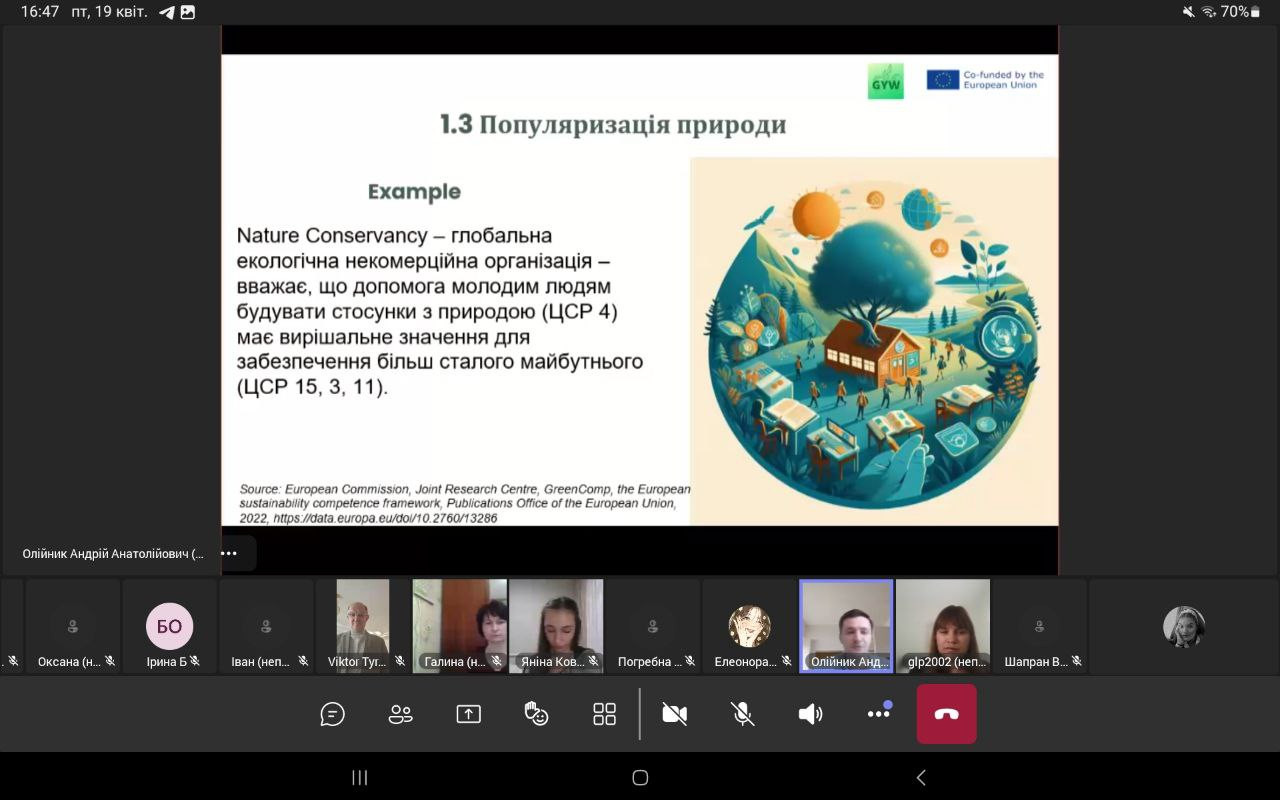Tap muted mic icon on Іван's tile
The image size is (1280, 800).
(x=303, y=661)
